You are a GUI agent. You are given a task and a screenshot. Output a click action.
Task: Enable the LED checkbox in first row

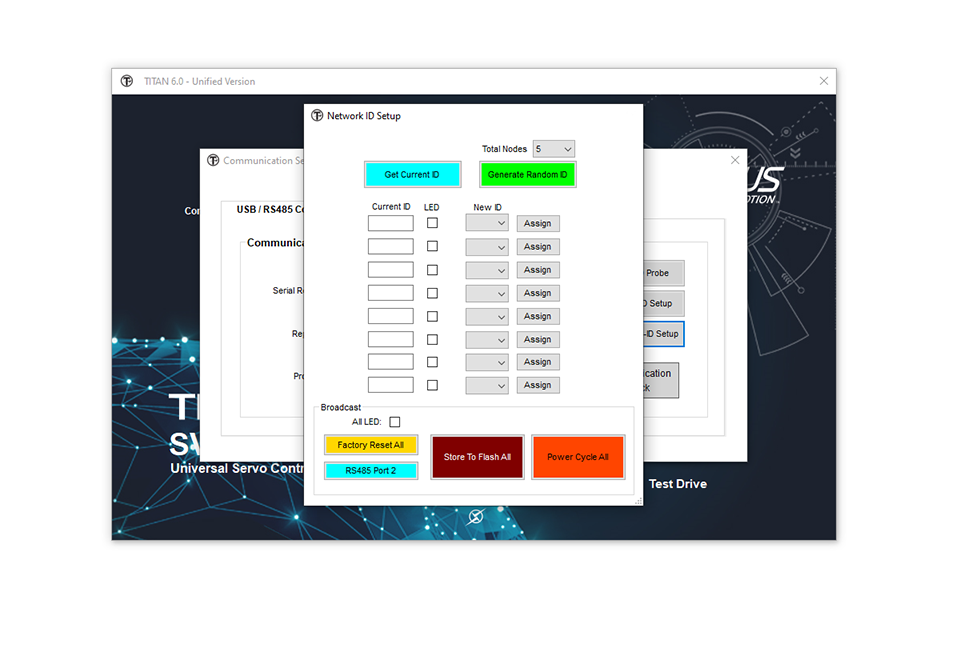pyautogui.click(x=432, y=223)
